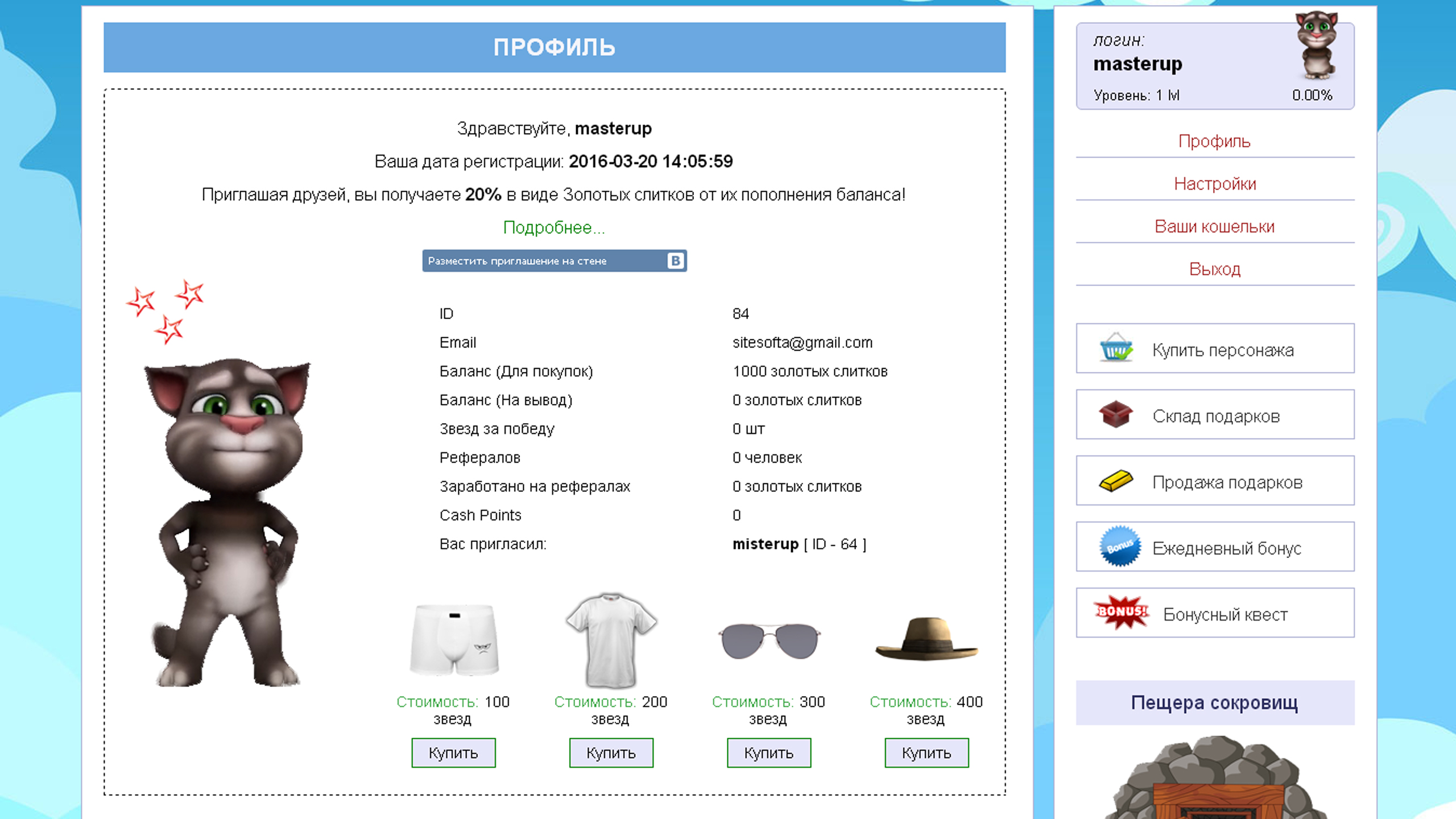Click the gold bar icon

point(1115,481)
